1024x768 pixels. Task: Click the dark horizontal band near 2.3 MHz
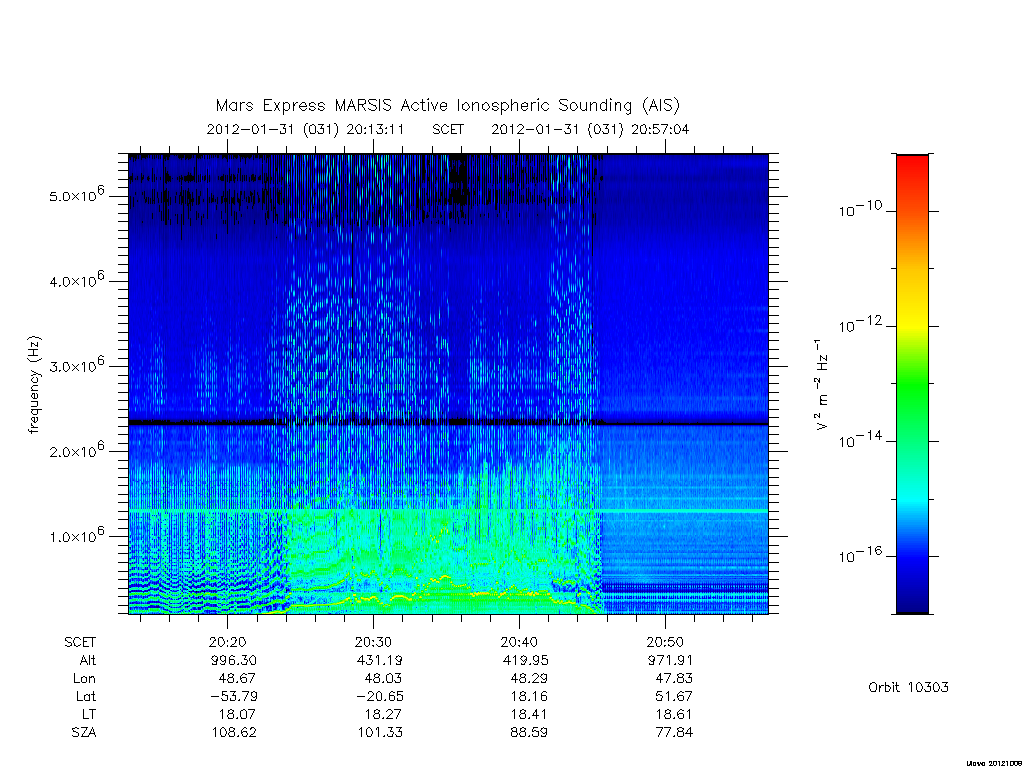[448, 423]
